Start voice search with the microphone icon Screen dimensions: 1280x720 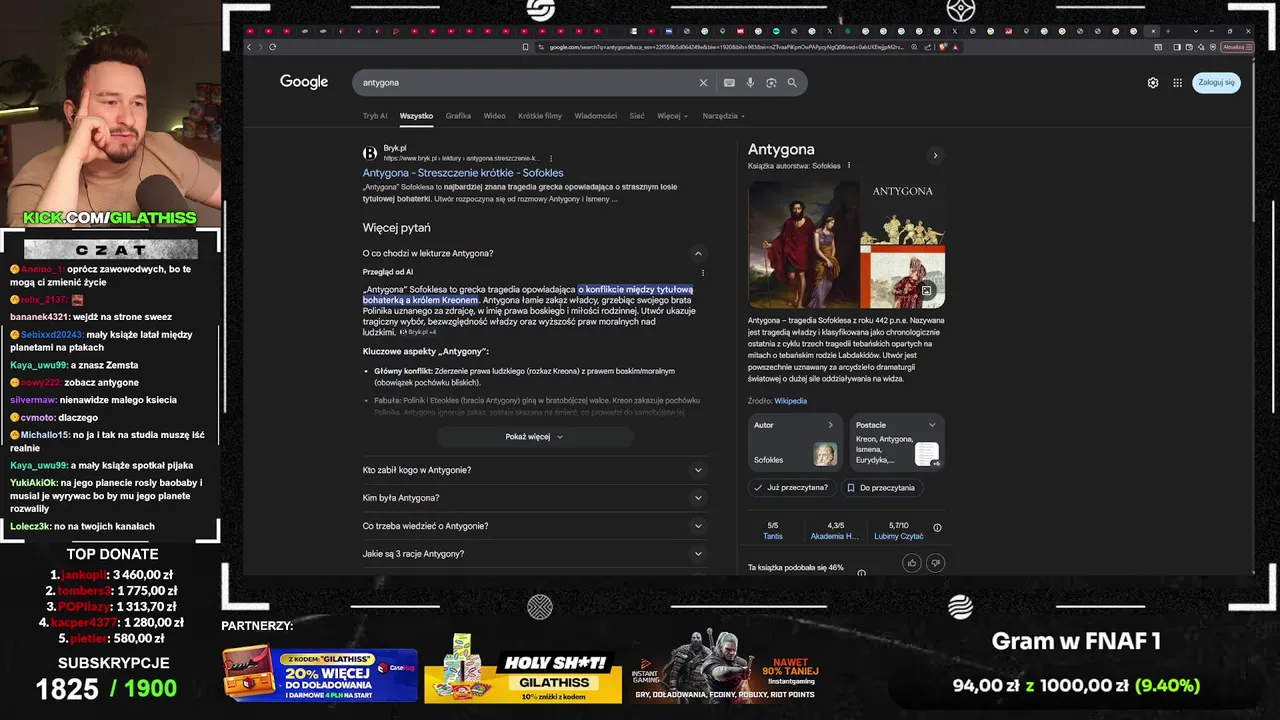(750, 83)
